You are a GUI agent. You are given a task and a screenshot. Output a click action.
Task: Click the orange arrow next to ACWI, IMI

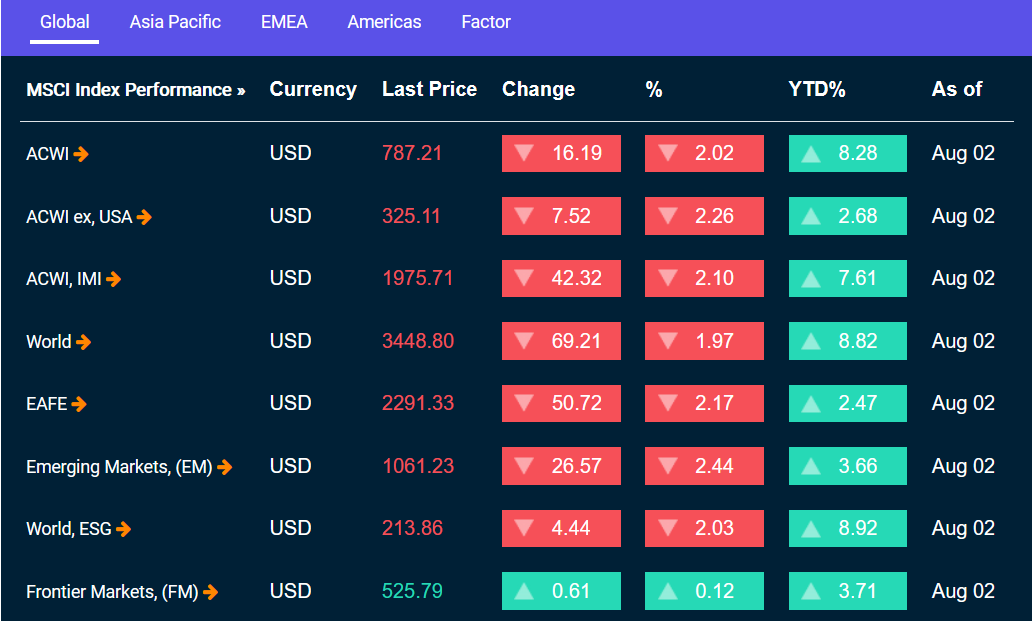114,279
